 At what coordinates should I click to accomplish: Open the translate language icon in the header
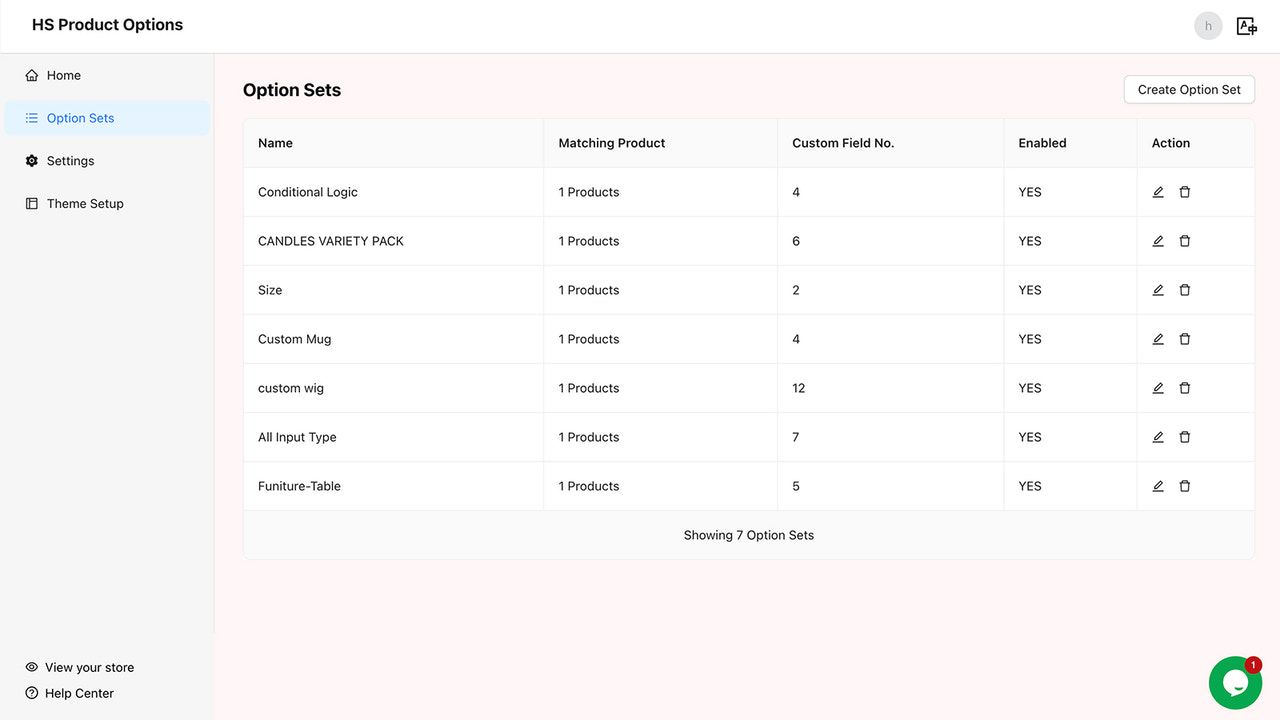coord(1246,25)
